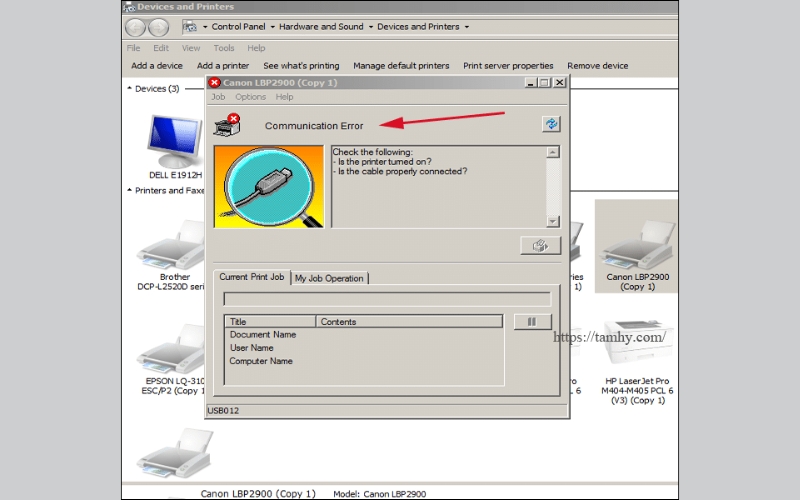Click the Contents column header
The height and width of the screenshot is (500, 800).
pos(410,321)
